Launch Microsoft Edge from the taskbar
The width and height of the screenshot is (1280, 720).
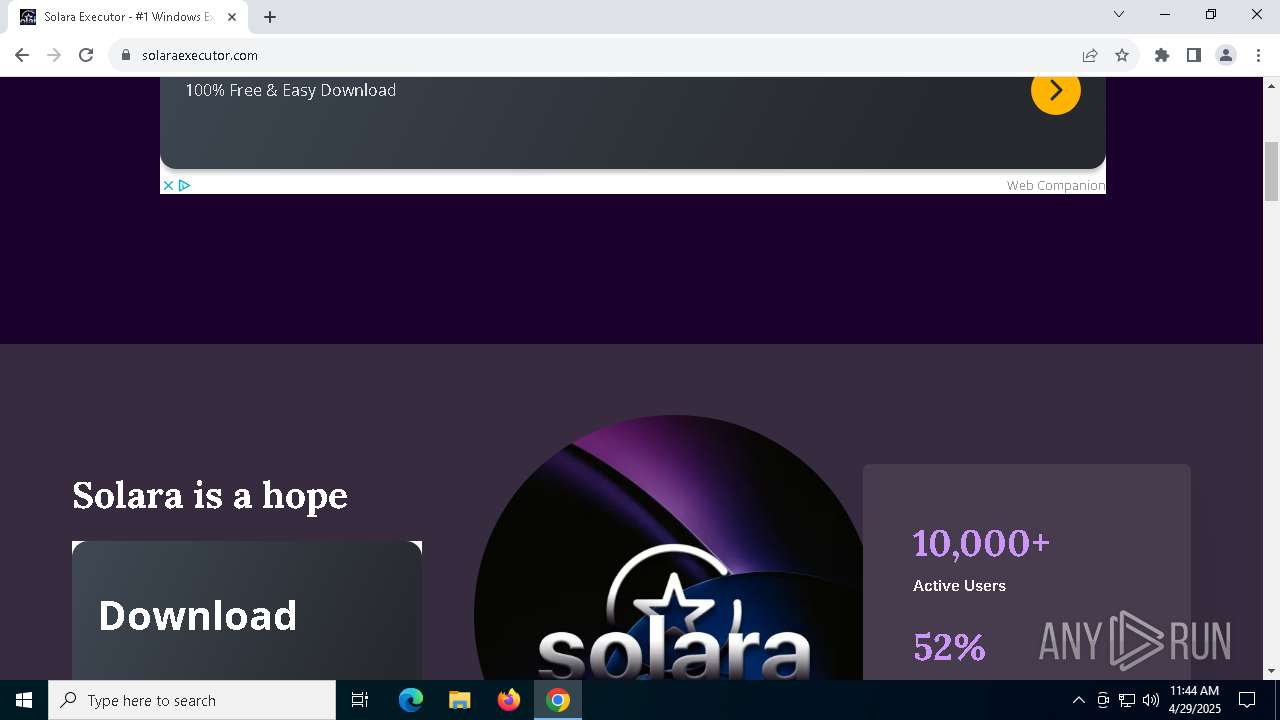[x=411, y=700]
